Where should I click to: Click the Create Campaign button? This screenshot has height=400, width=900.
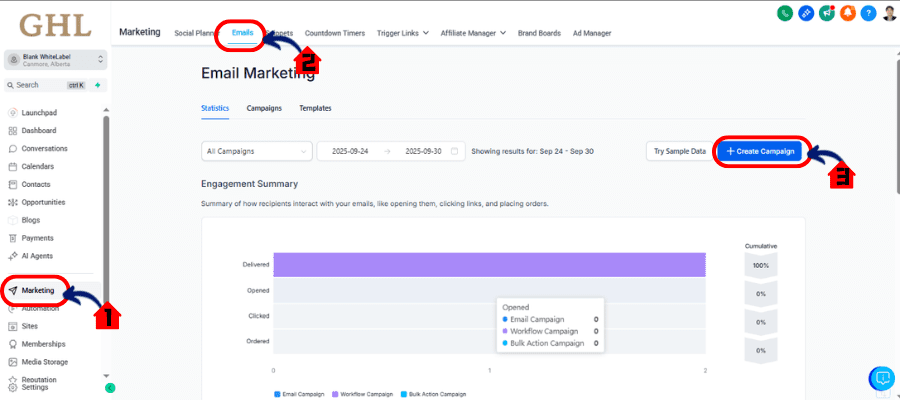point(761,151)
